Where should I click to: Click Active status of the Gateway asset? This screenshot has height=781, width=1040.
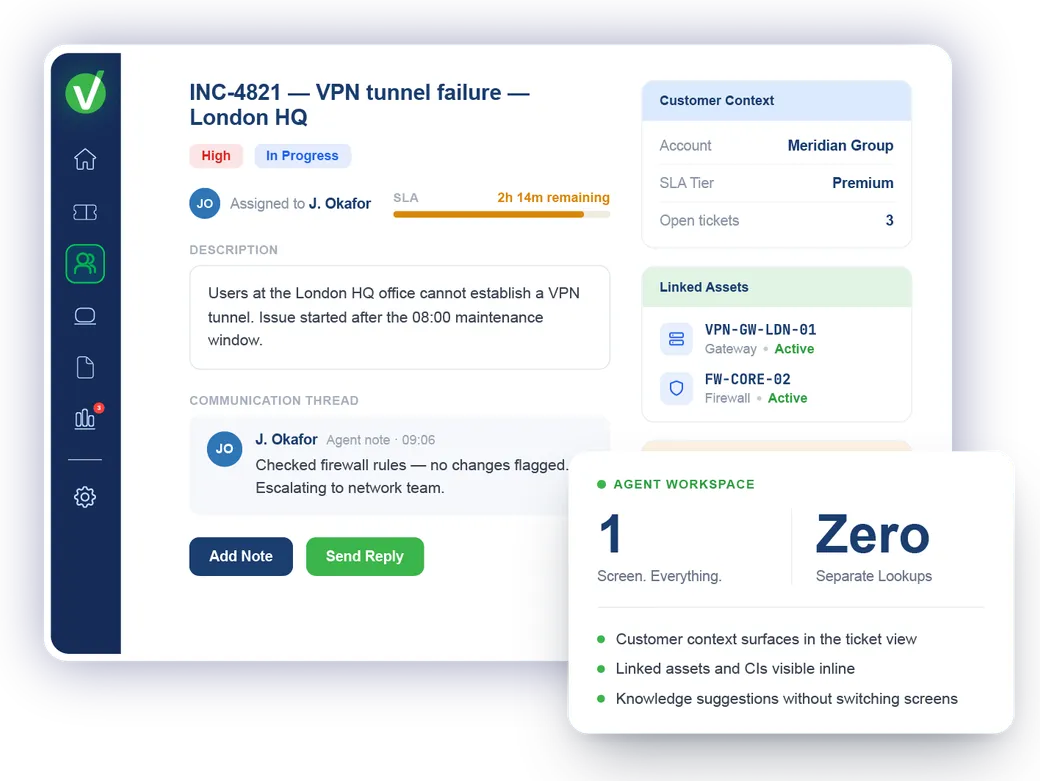[x=794, y=349]
